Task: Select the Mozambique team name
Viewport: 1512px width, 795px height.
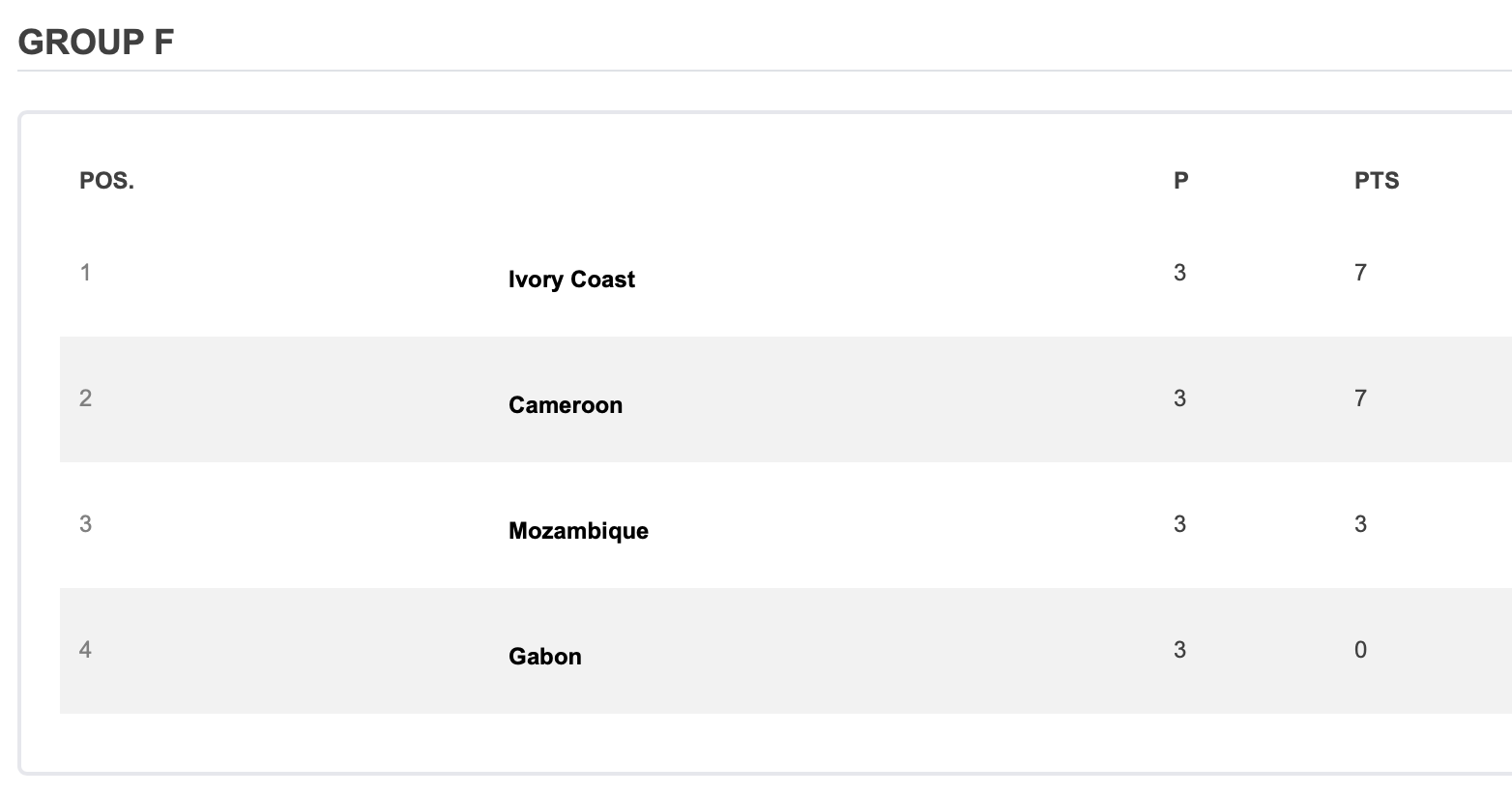Action: (578, 531)
